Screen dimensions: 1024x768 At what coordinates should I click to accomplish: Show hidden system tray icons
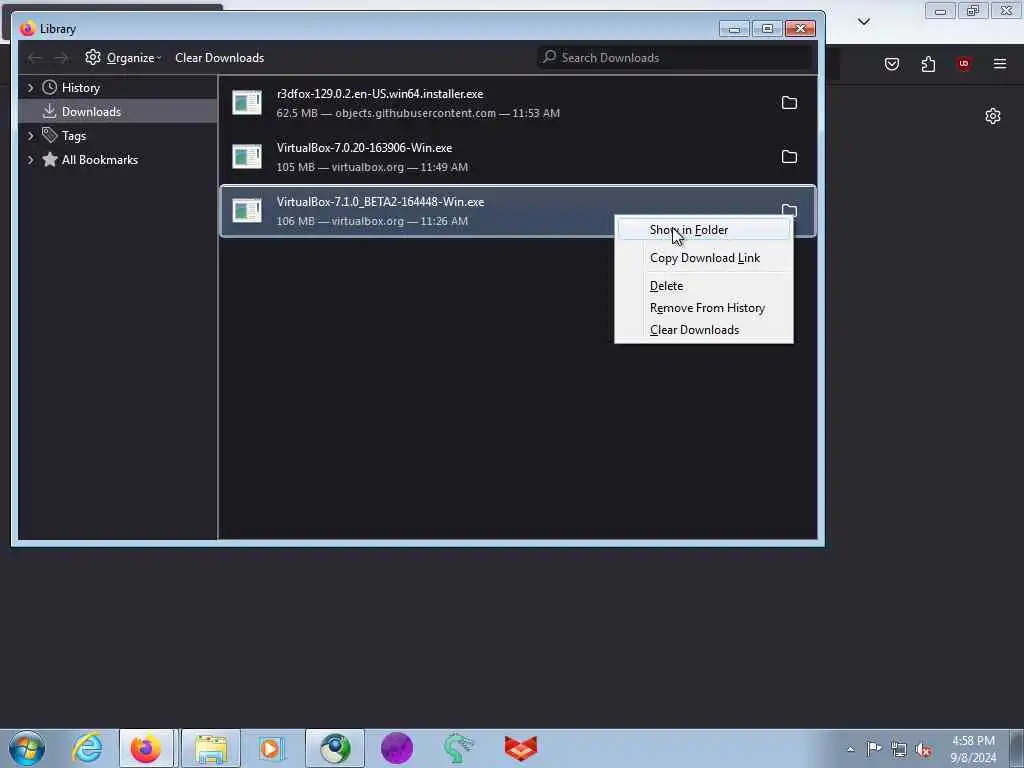click(x=850, y=749)
